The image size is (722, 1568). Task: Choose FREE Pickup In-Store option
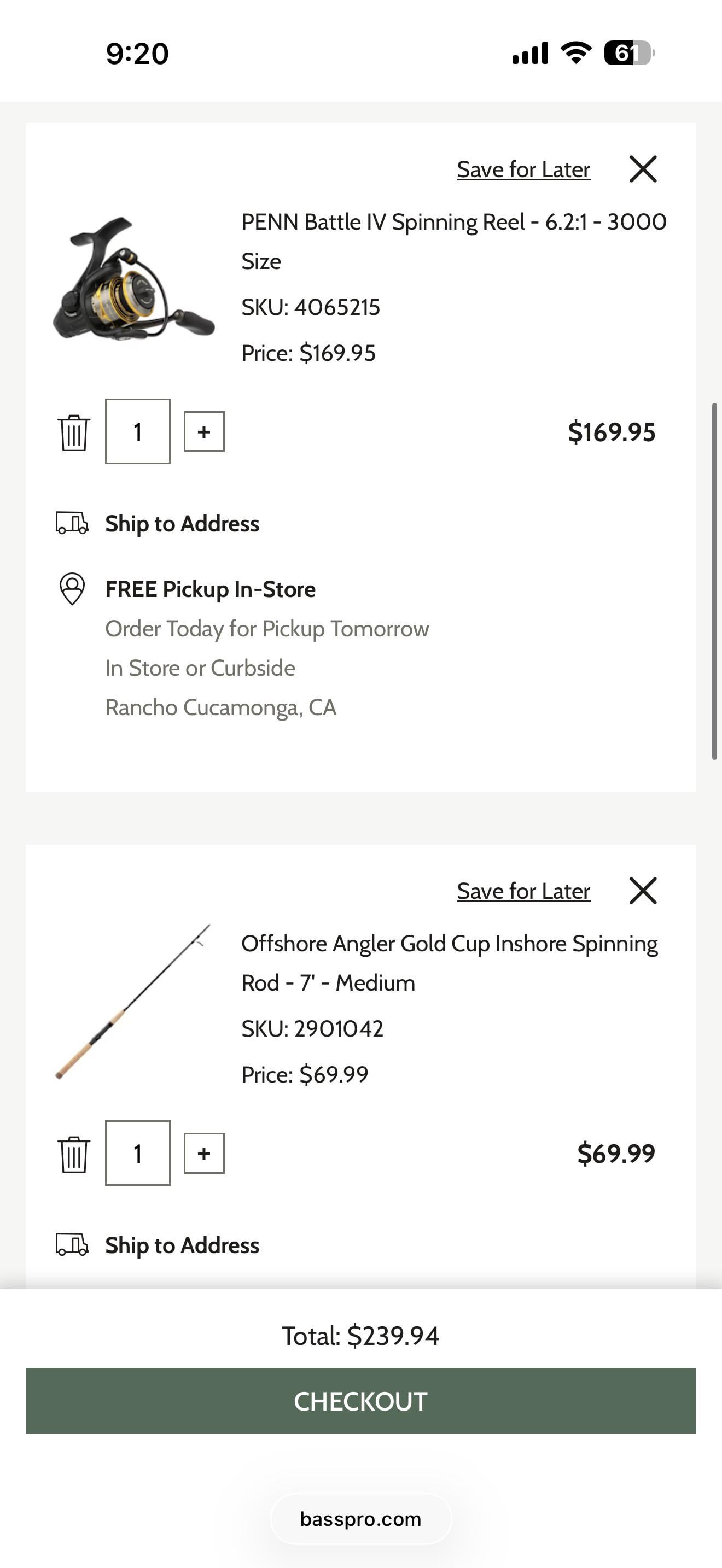(210, 589)
